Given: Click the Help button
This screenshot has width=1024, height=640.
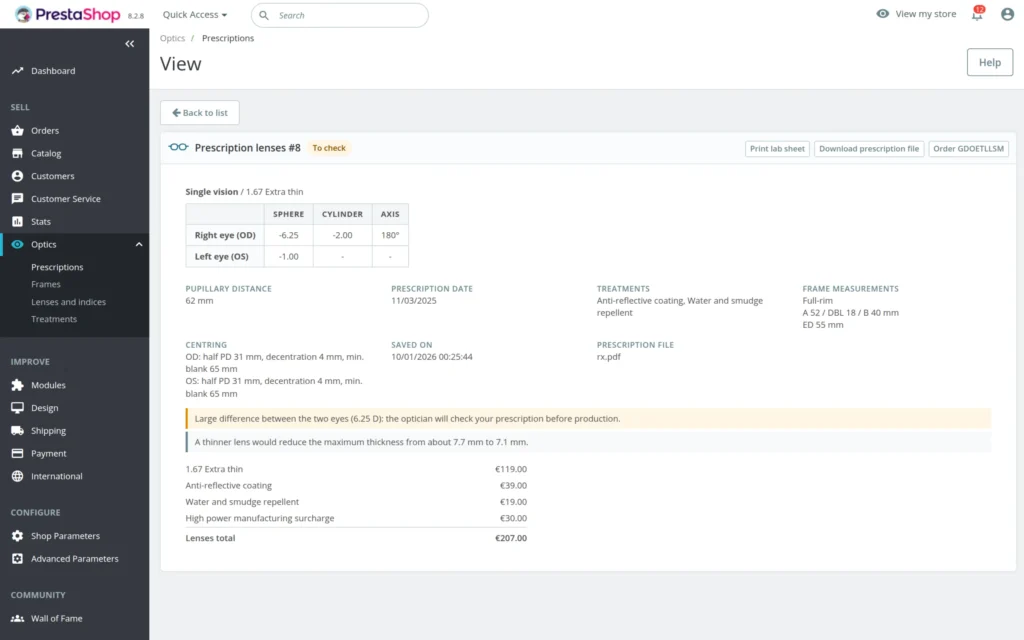Looking at the screenshot, I should [989, 62].
